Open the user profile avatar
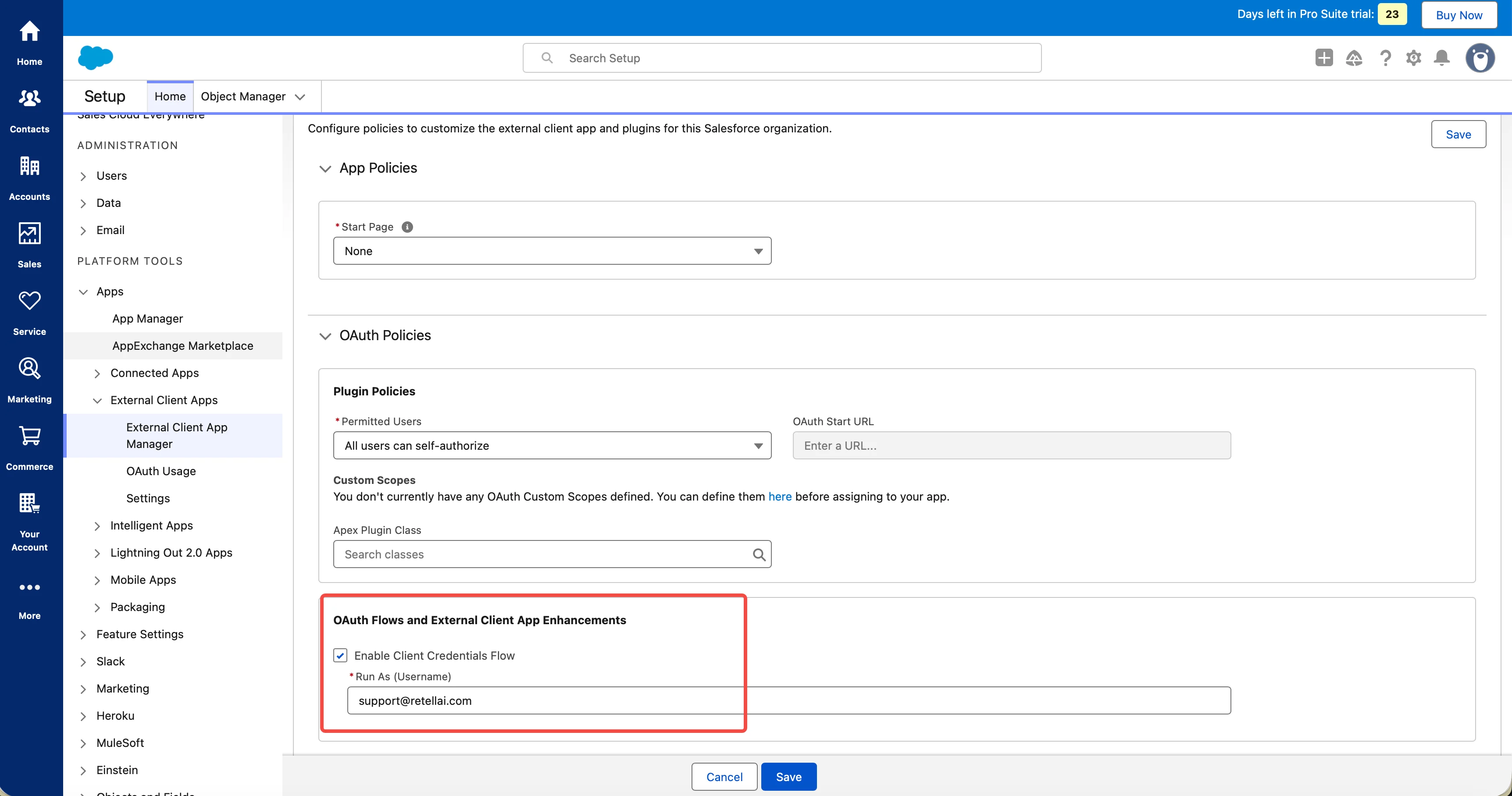Viewport: 1512px width, 796px height. 1480,57
